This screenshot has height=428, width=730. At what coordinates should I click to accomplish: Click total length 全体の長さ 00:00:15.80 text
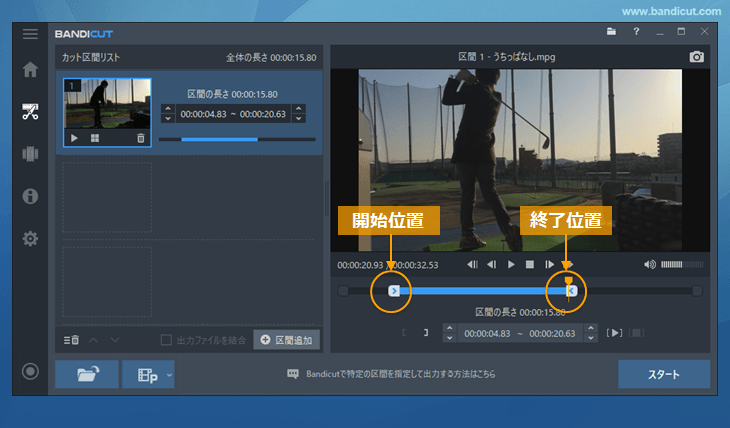(x=271, y=57)
